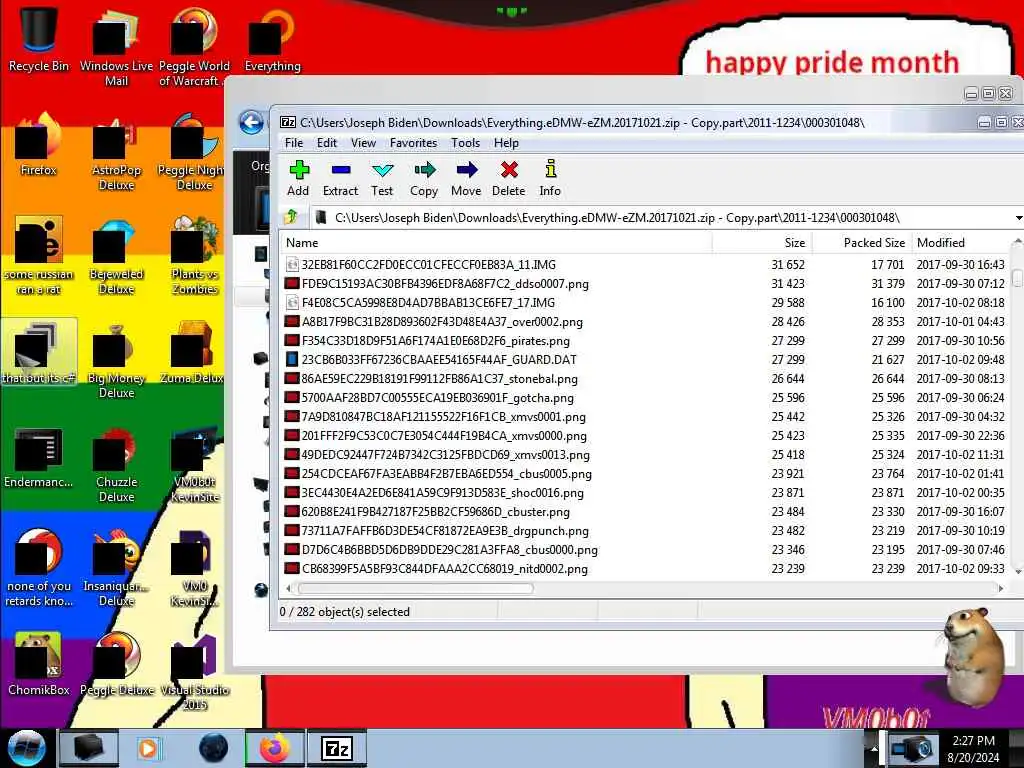Viewport: 1024px width, 768px height.
Task: Click the taskbar clock showing 2:27 PM
Action: pyautogui.click(x=973, y=748)
